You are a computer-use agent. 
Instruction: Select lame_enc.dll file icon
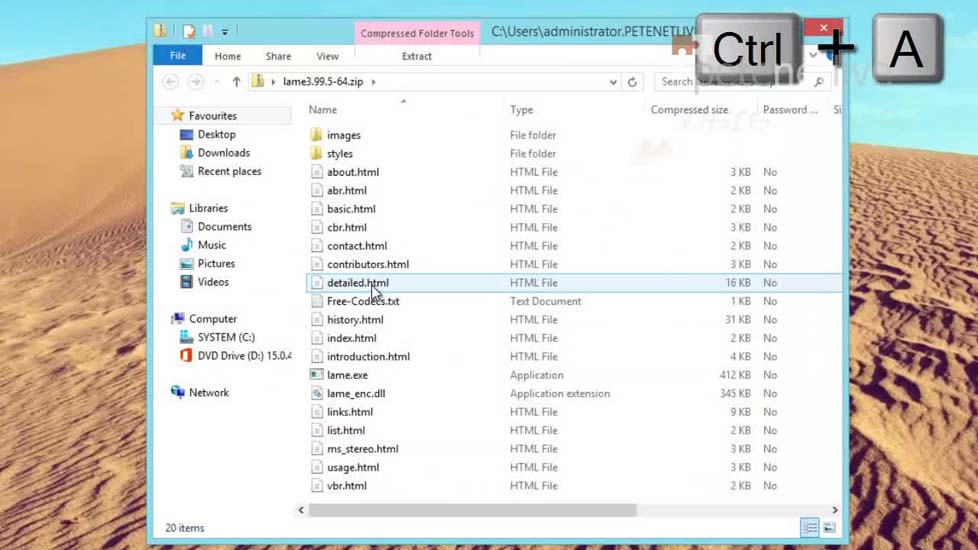[x=317, y=393]
